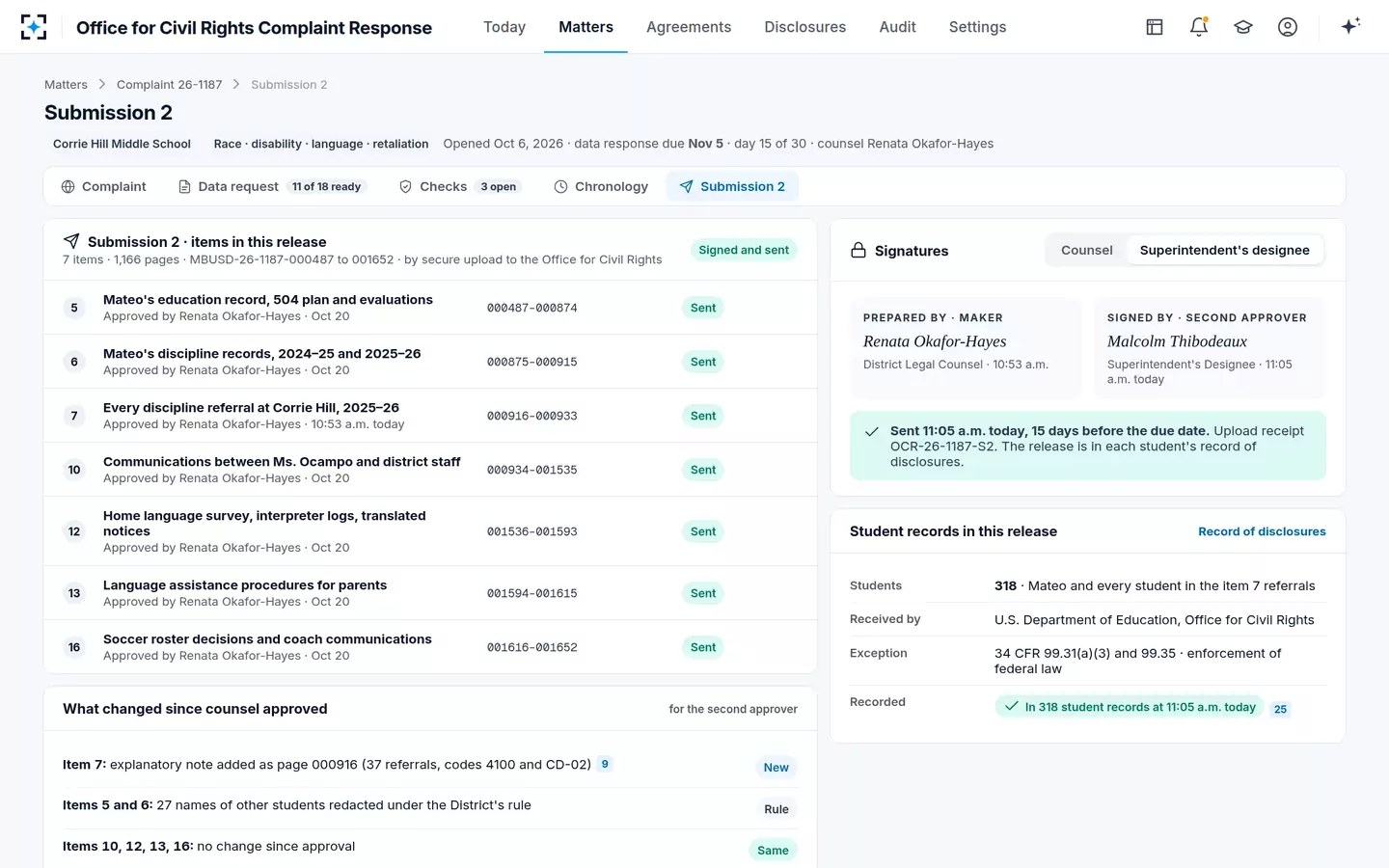Open item 12 Home language survey row
1389x868 pixels.
[x=430, y=531]
